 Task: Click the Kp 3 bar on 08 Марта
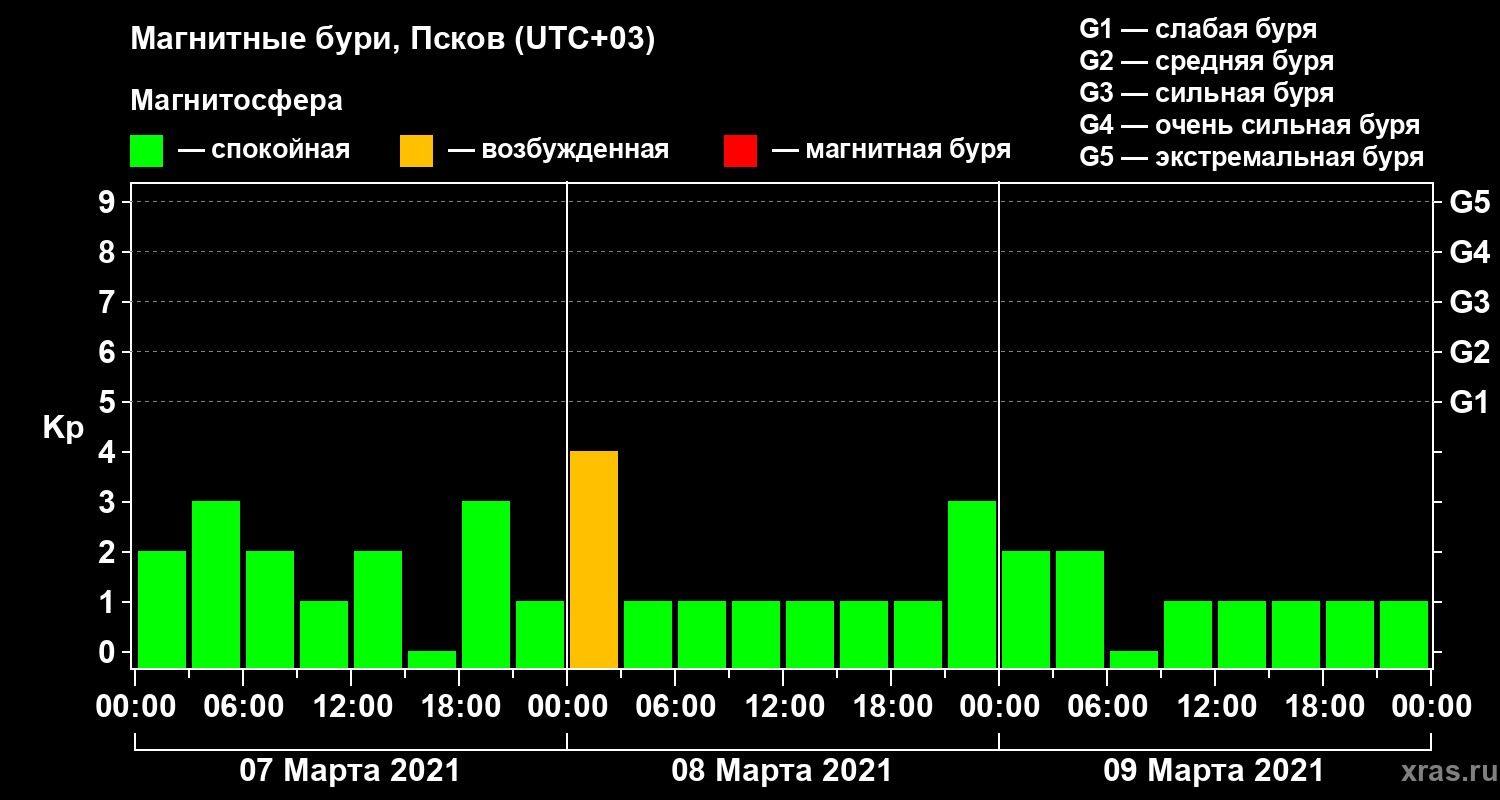click(x=972, y=584)
